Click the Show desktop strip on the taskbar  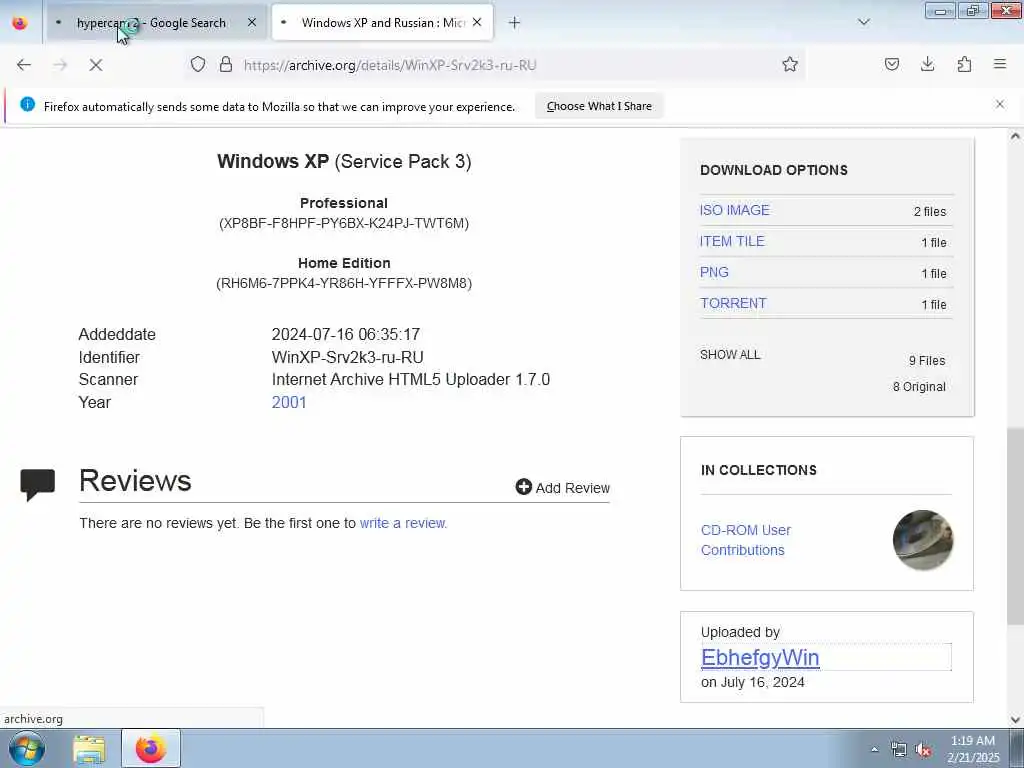(x=1017, y=748)
